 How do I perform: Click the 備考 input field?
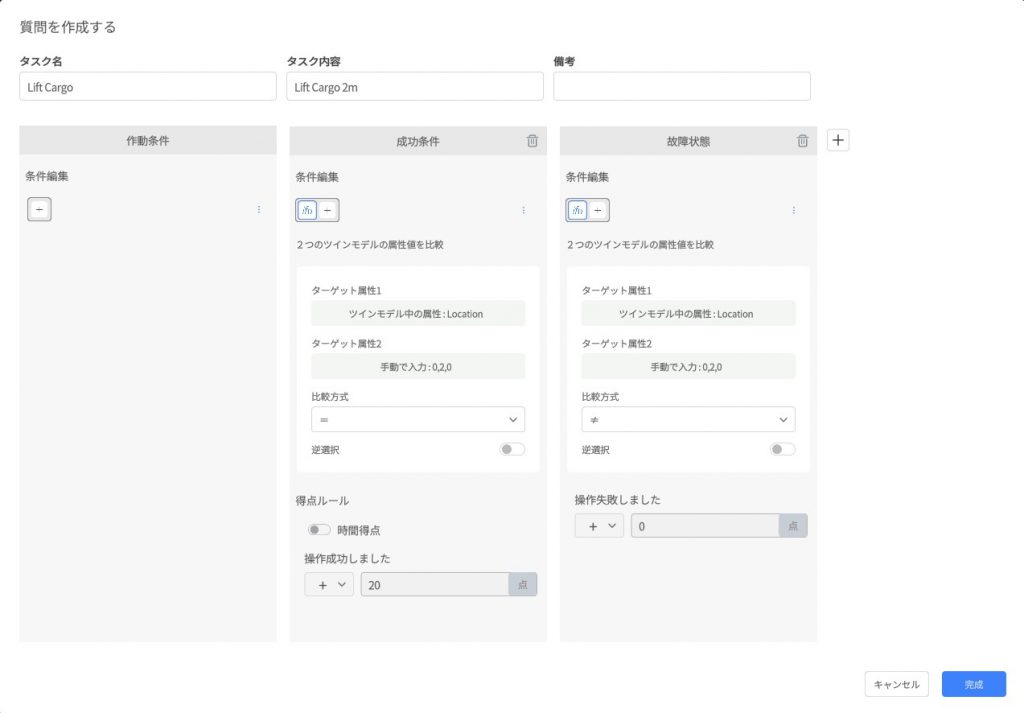point(681,87)
